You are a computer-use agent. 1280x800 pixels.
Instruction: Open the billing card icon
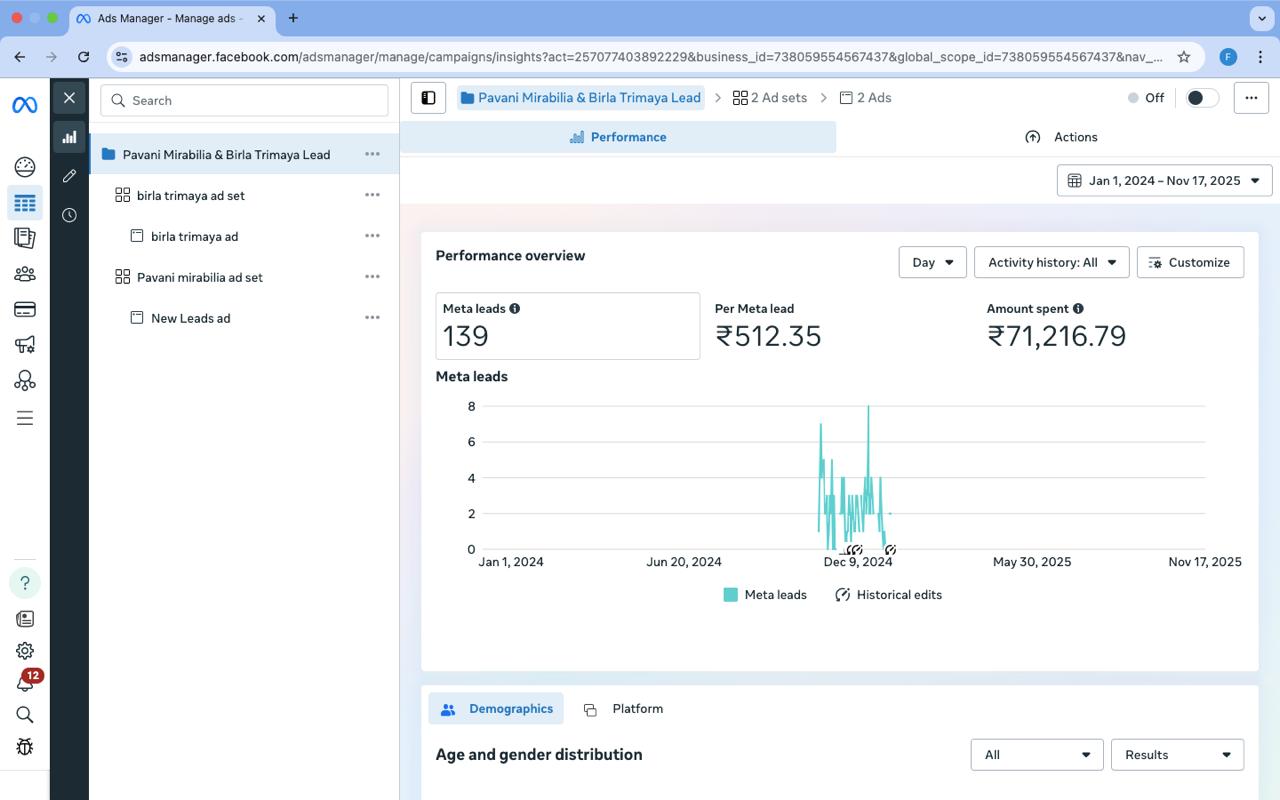point(25,309)
